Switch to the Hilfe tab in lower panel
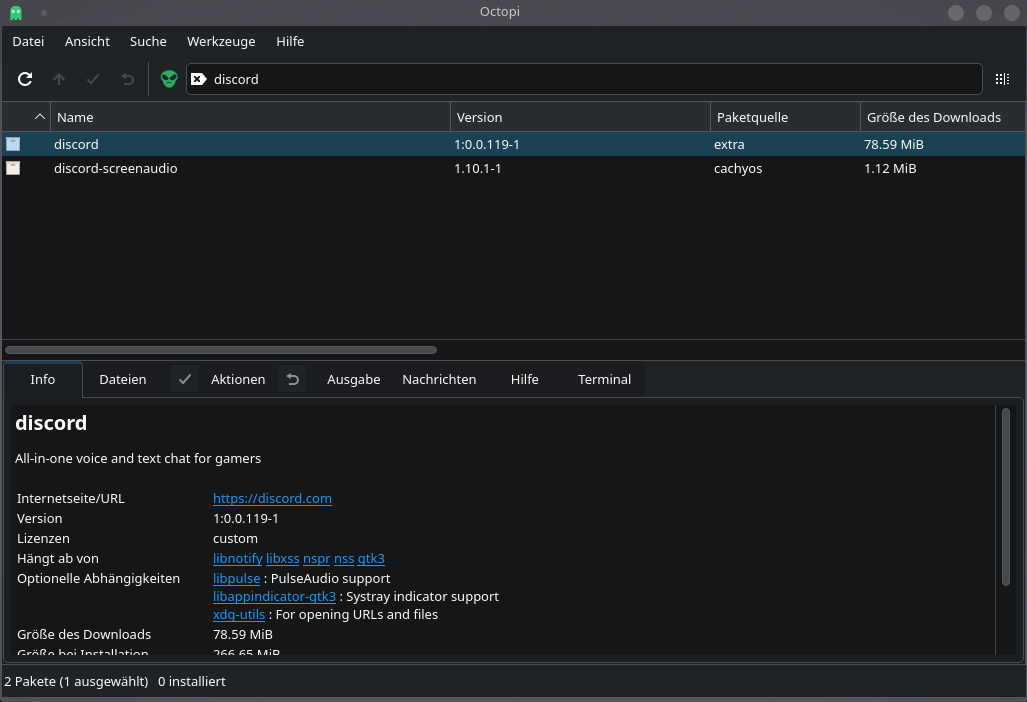Viewport: 1027px width, 702px height. coord(525,379)
